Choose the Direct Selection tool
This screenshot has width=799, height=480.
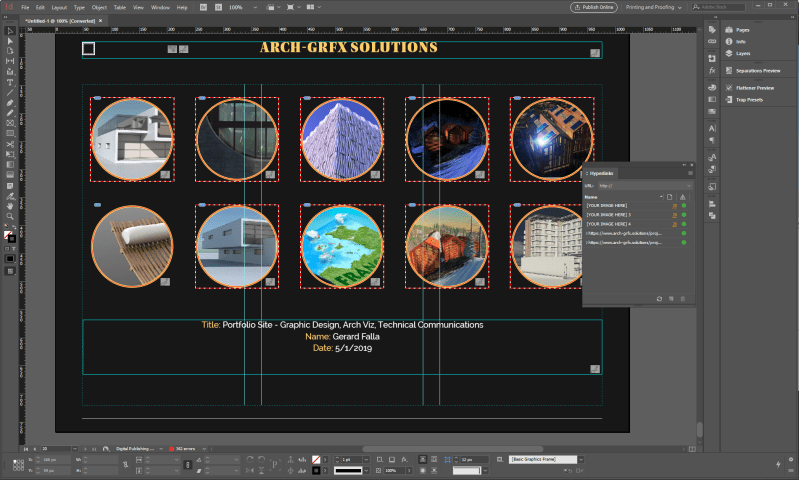click(10, 41)
